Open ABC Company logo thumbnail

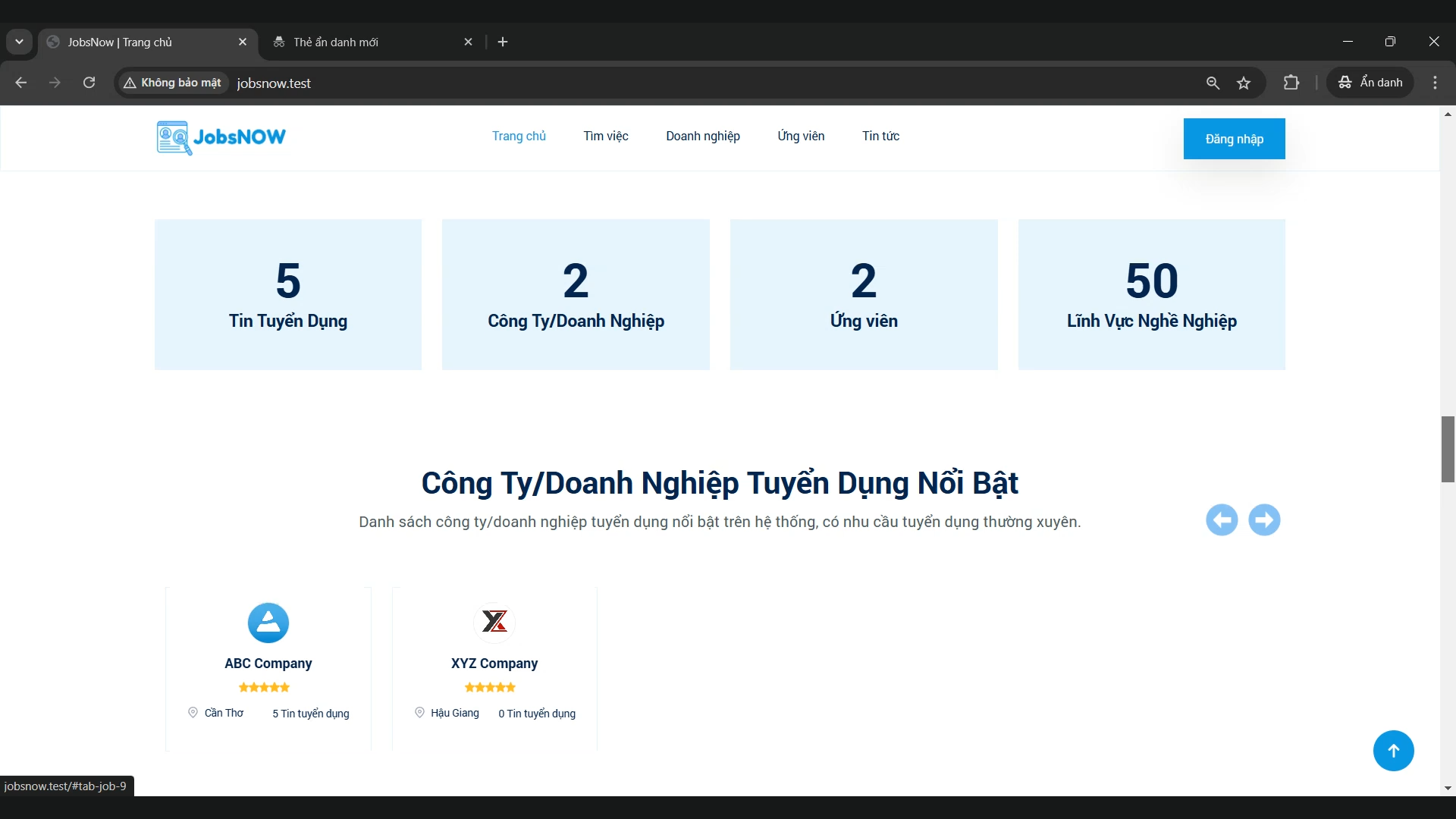point(268,623)
